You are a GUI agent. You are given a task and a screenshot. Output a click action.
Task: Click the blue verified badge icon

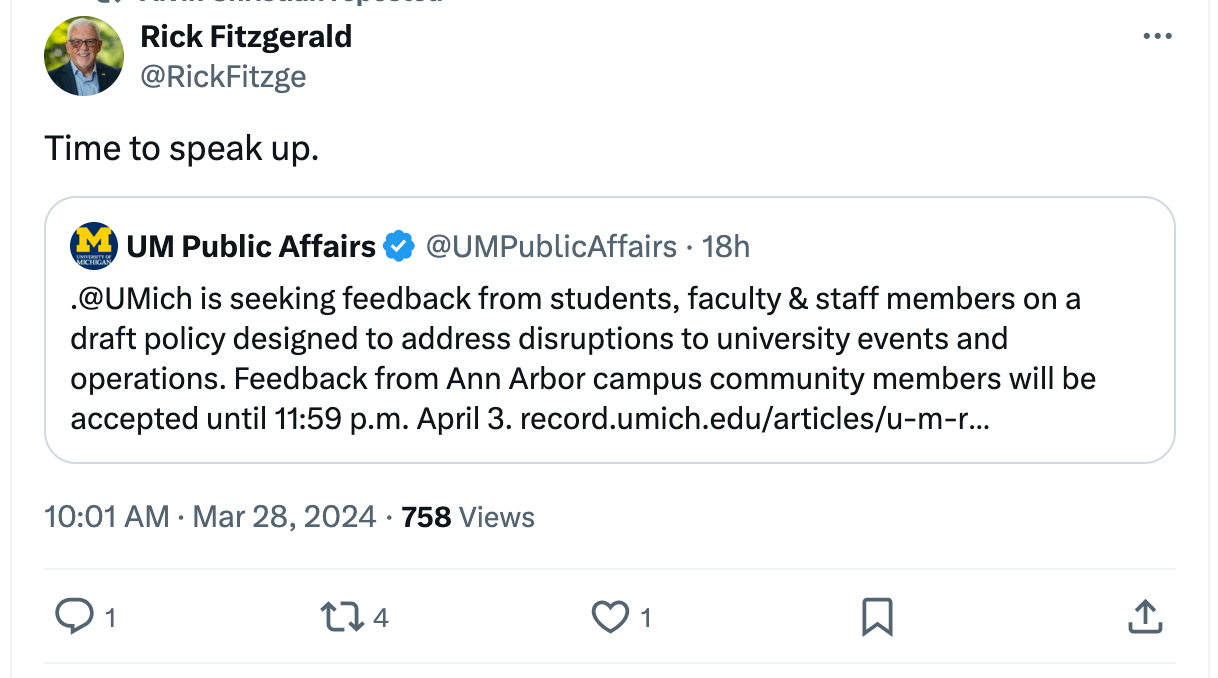(400, 246)
